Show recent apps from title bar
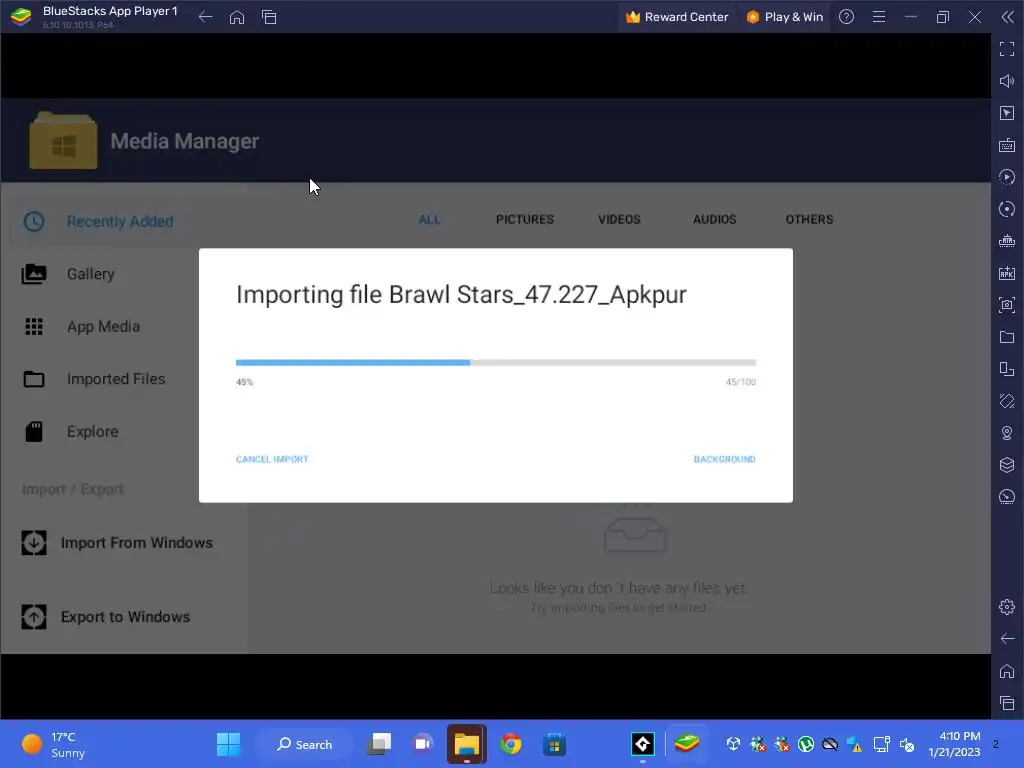The width and height of the screenshot is (1024, 768). pyautogui.click(x=269, y=17)
